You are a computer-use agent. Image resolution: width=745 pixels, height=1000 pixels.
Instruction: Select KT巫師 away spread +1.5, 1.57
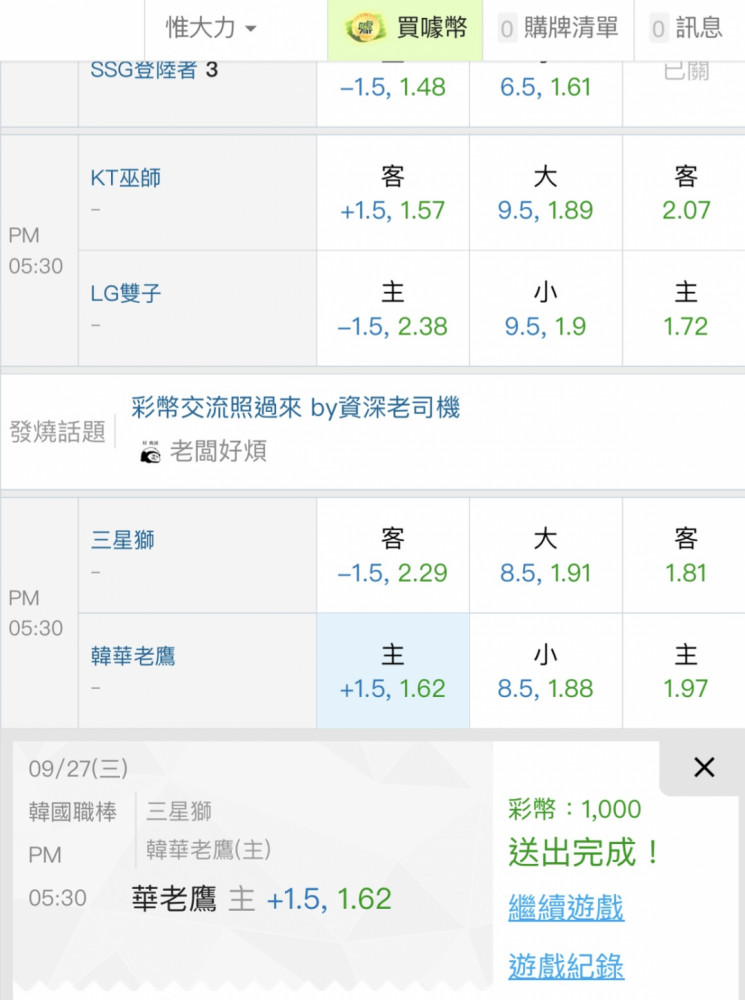[393, 193]
